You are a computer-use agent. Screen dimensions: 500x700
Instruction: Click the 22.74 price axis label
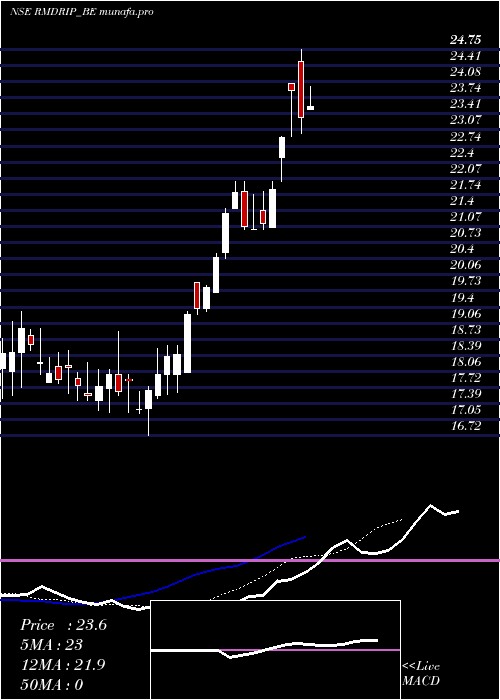[466, 137]
